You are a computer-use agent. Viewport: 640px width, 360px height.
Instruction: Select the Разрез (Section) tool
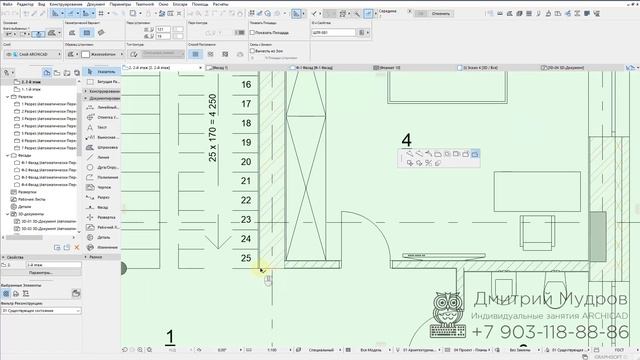click(x=102, y=197)
